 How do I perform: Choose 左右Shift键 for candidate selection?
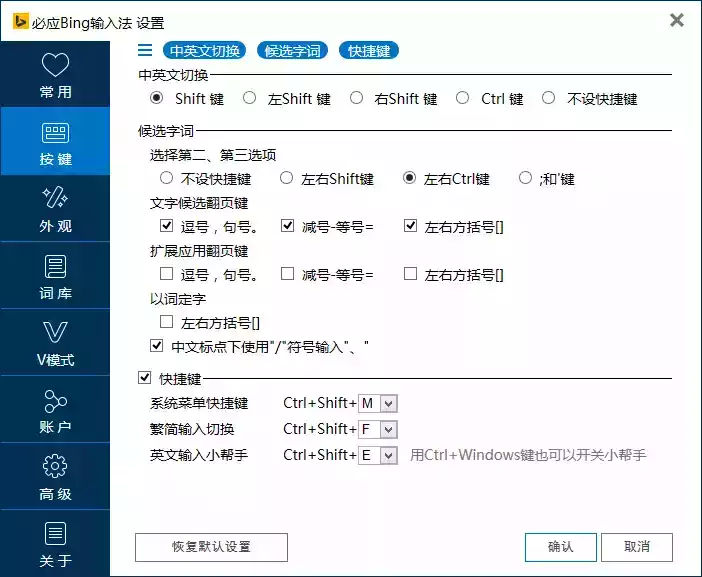click(287, 178)
